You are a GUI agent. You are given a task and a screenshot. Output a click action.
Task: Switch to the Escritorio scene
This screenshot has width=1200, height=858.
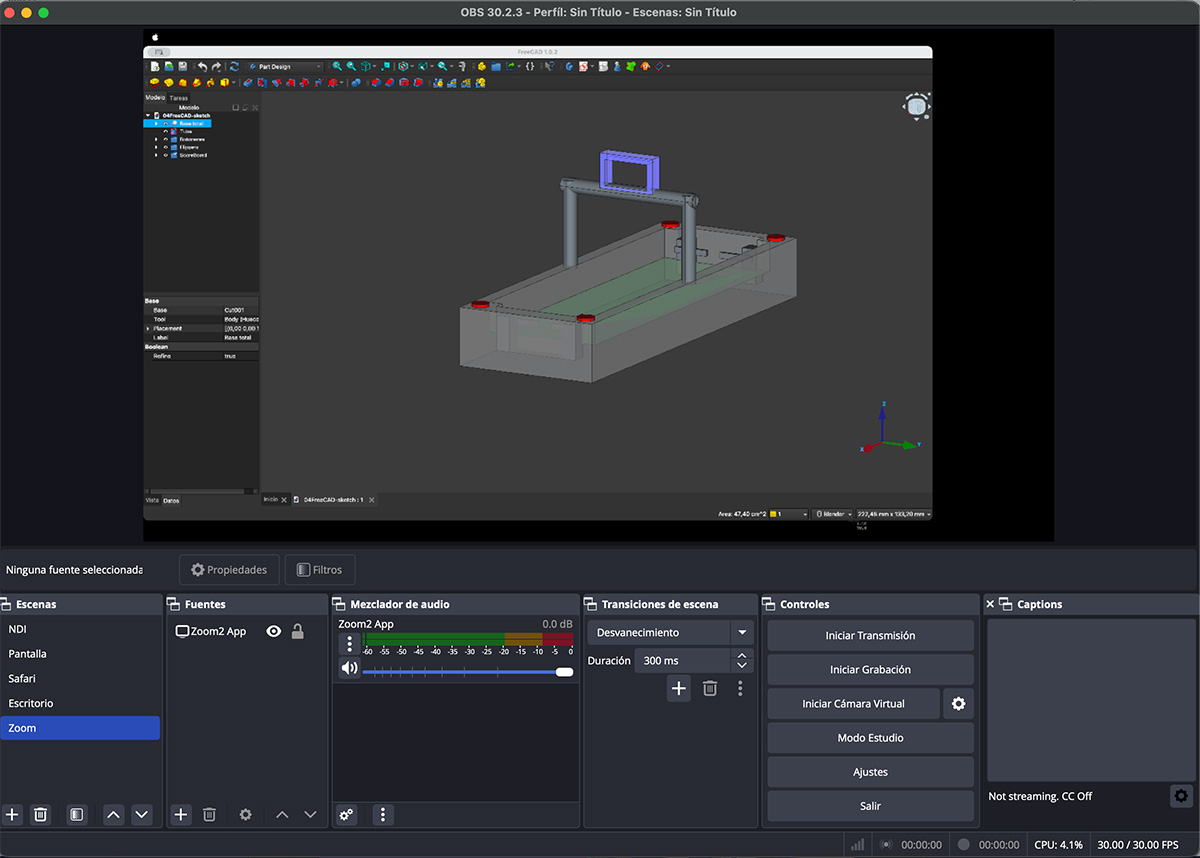(31, 703)
